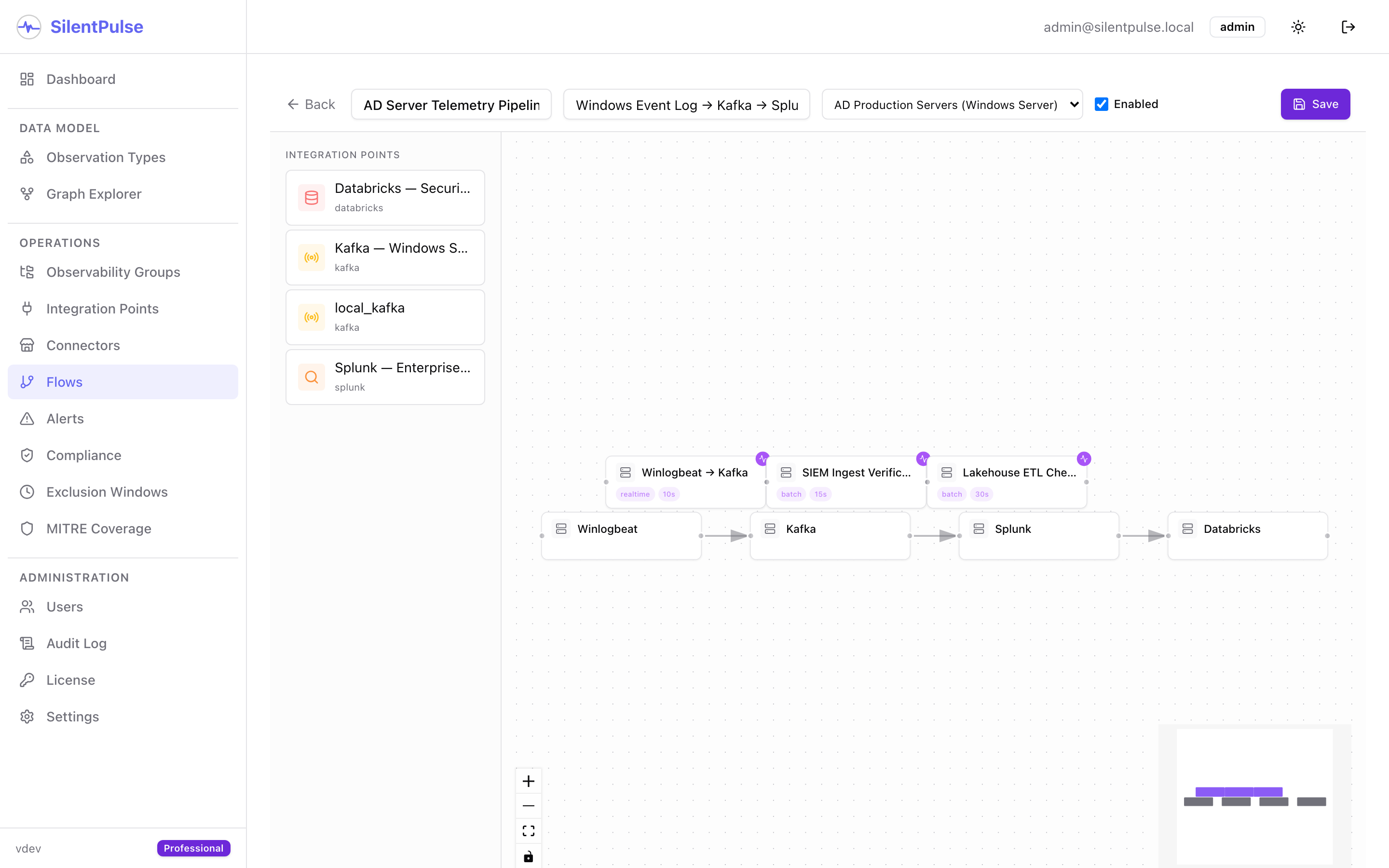Click the Databricks database icon
Viewport: 1389px width, 868px height.
click(x=311, y=198)
